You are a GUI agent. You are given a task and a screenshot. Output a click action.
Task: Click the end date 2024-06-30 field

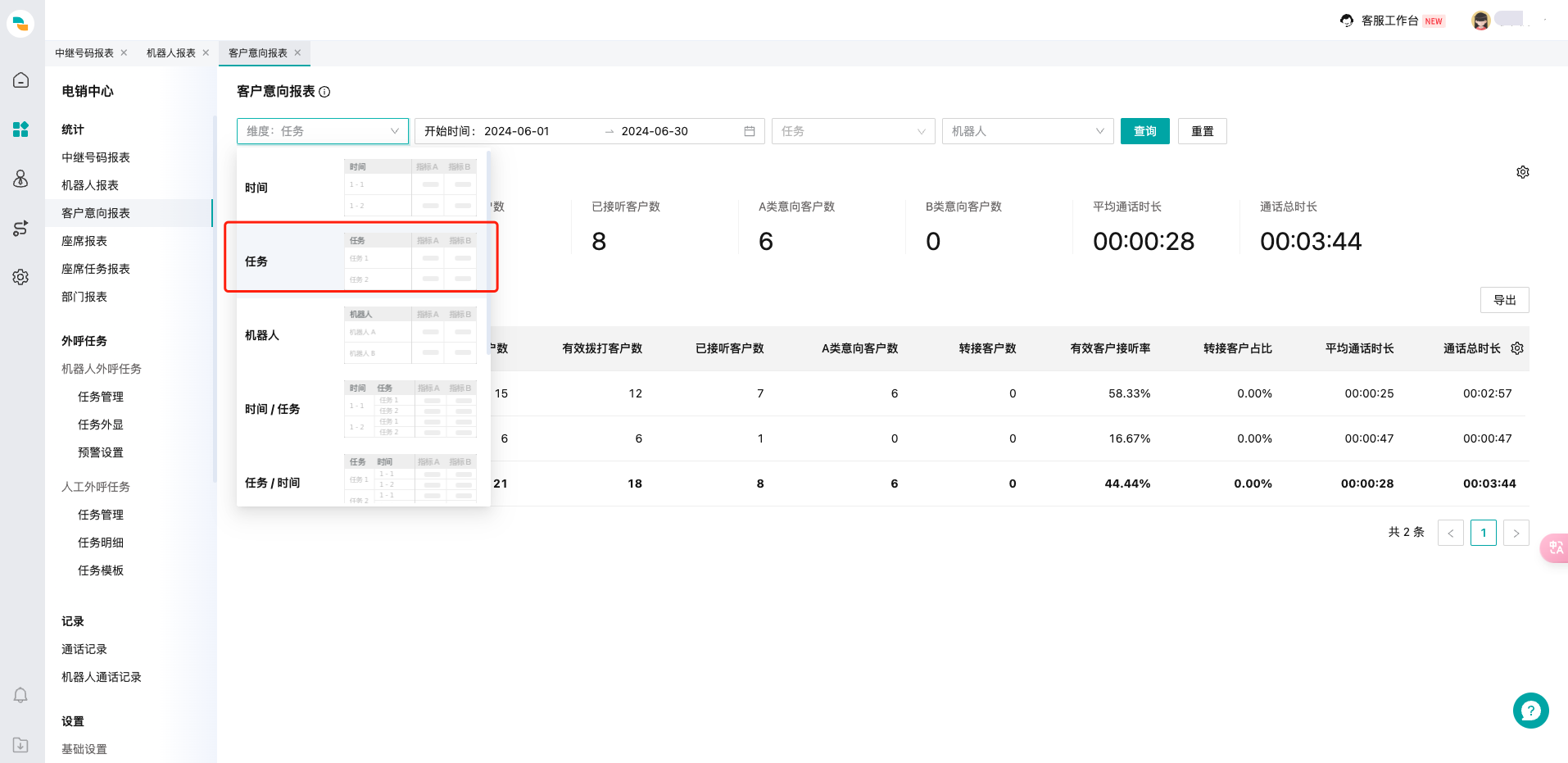click(x=655, y=131)
